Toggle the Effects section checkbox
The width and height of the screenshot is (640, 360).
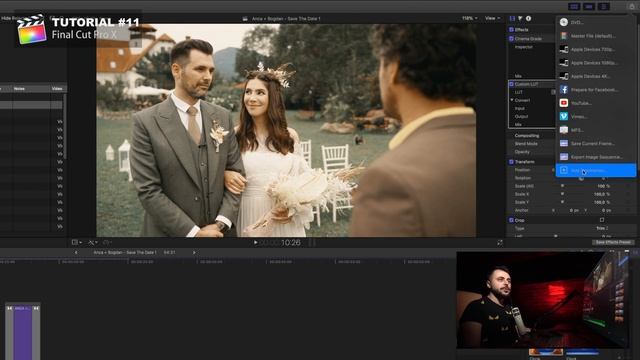(511, 30)
